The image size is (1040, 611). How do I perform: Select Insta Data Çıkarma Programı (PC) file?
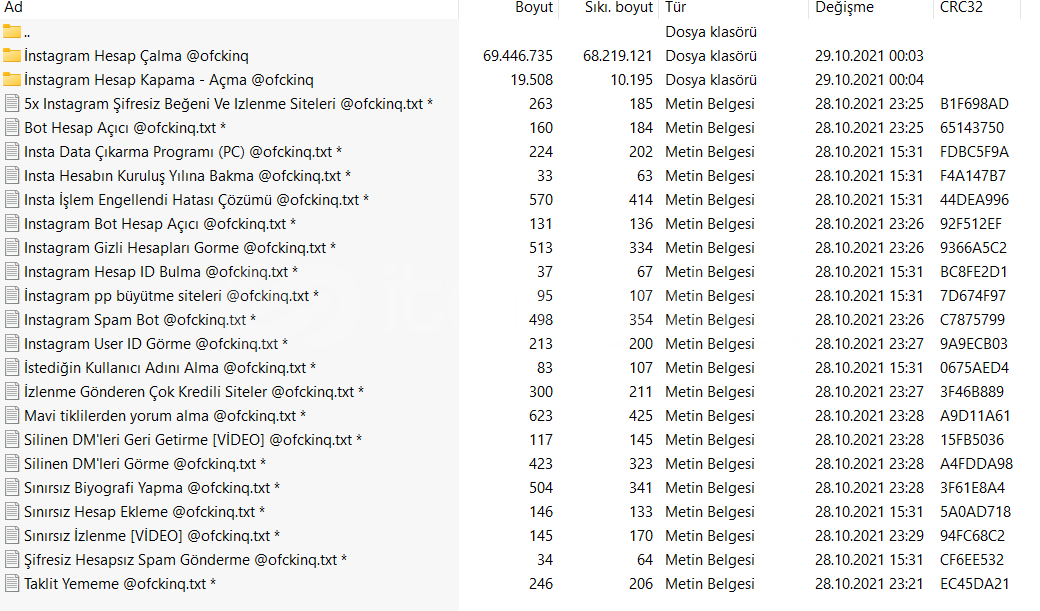(x=183, y=152)
